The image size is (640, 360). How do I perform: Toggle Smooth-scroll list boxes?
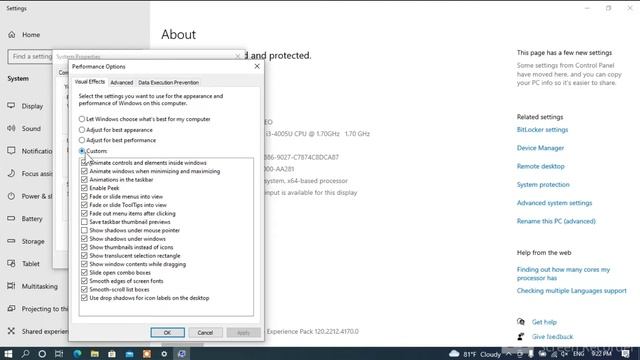(84, 289)
